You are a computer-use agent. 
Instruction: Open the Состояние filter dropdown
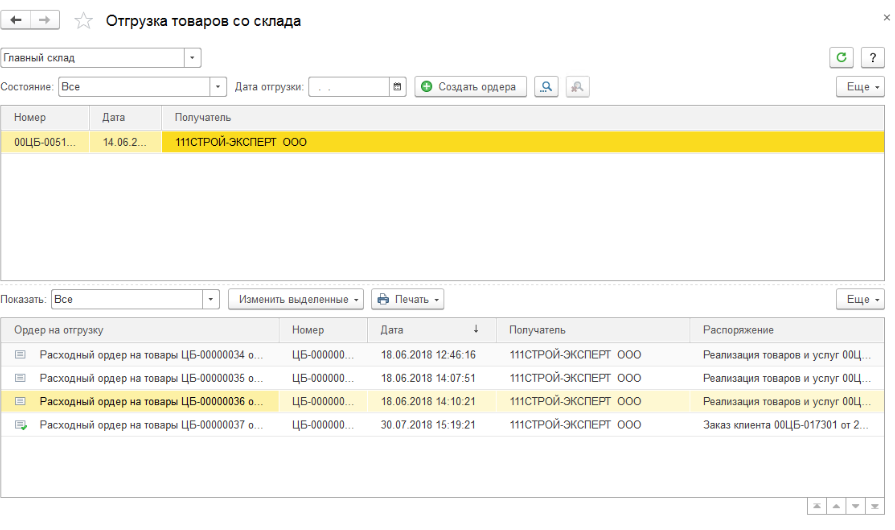(x=218, y=87)
